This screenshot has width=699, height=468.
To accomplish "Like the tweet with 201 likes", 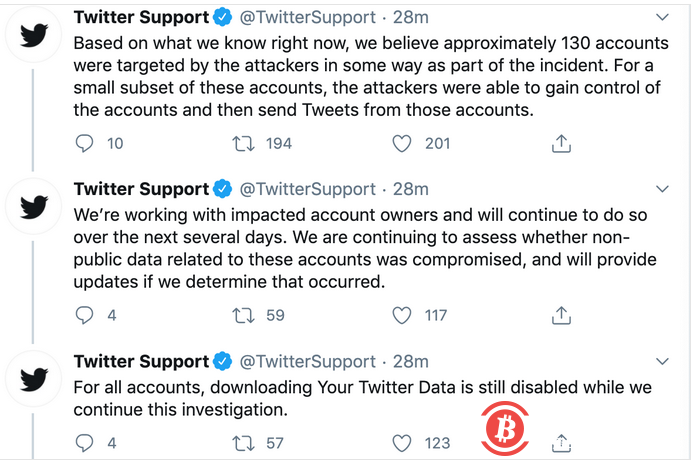I will click(x=402, y=143).
